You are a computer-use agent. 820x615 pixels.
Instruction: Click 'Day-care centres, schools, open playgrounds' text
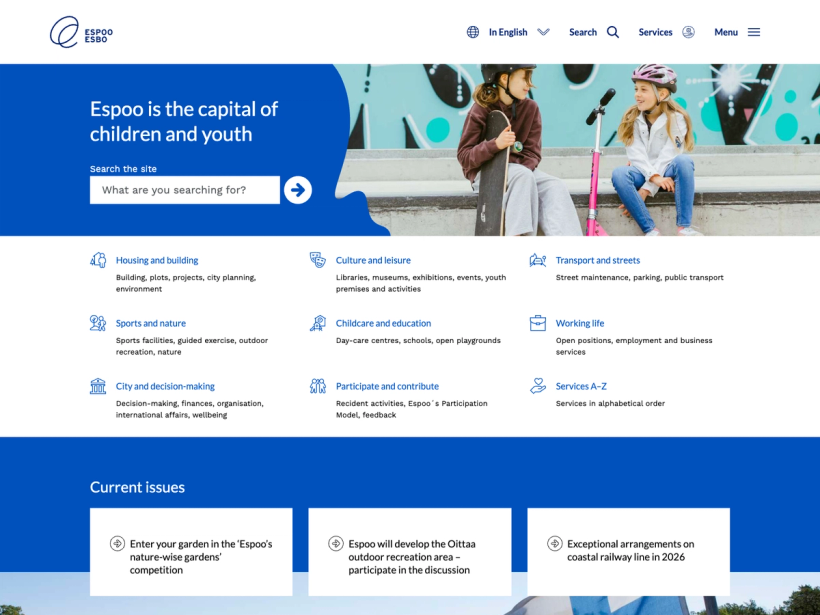[x=418, y=340]
